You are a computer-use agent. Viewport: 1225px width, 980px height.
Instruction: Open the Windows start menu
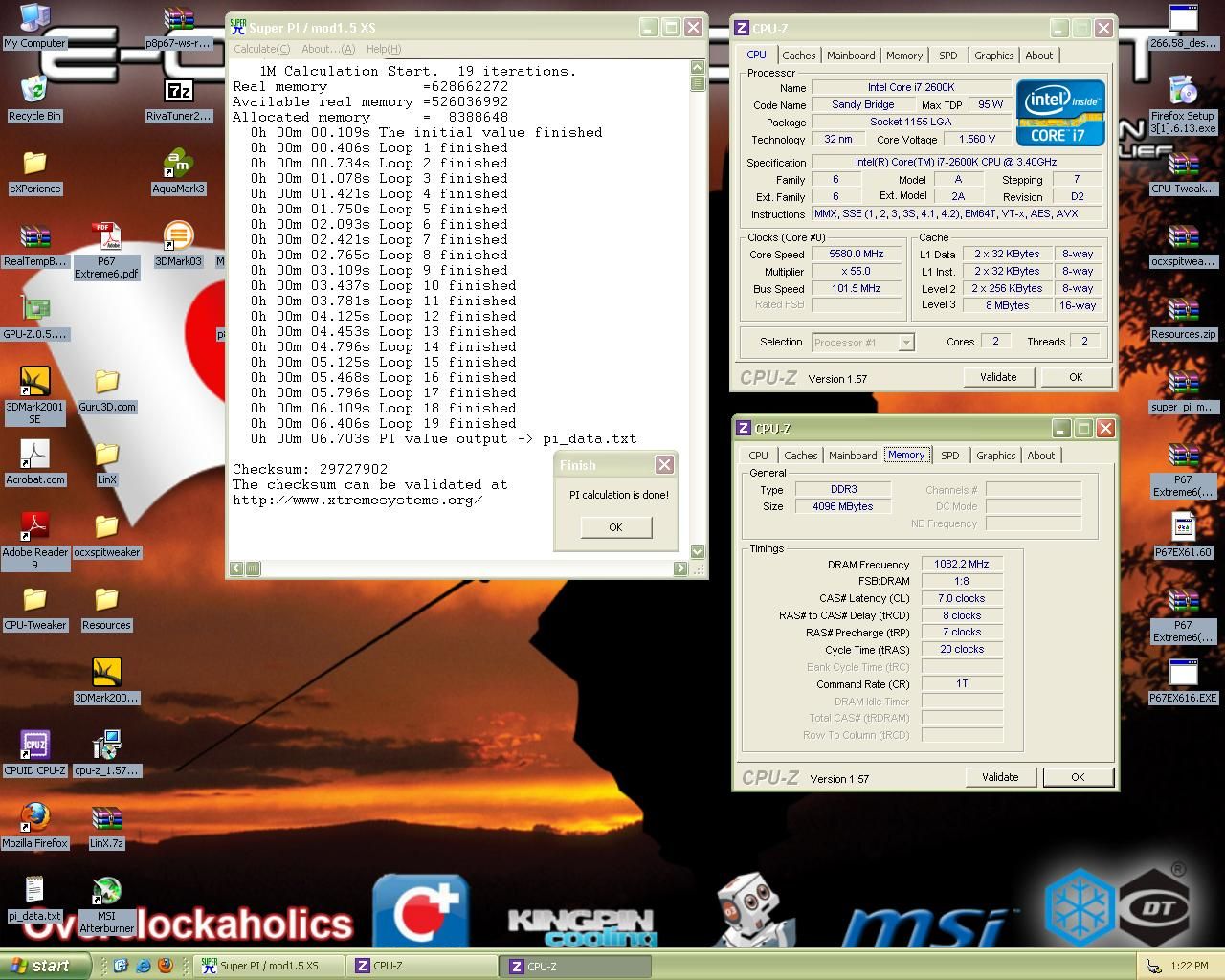[45, 966]
